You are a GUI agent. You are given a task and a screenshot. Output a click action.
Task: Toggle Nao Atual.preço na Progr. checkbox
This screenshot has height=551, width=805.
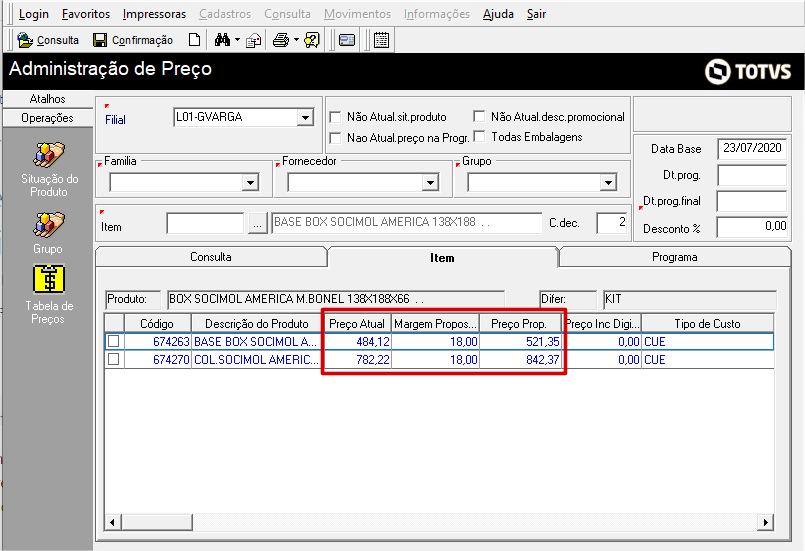coord(335,138)
